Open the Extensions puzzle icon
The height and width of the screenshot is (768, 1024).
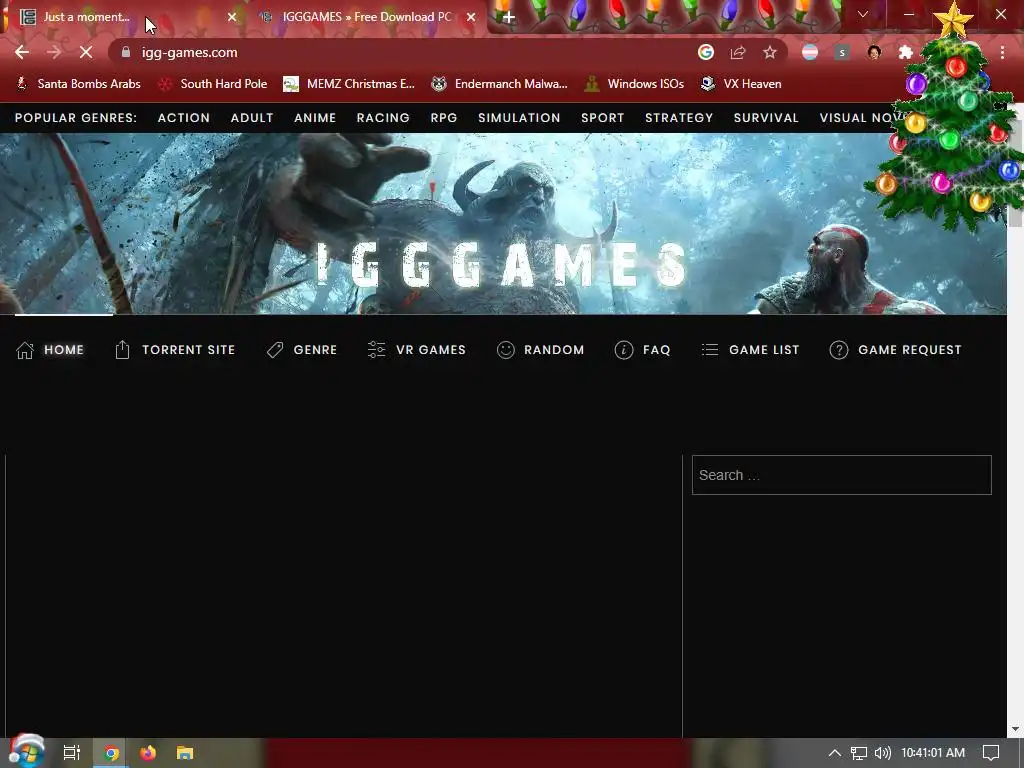pos(906,52)
